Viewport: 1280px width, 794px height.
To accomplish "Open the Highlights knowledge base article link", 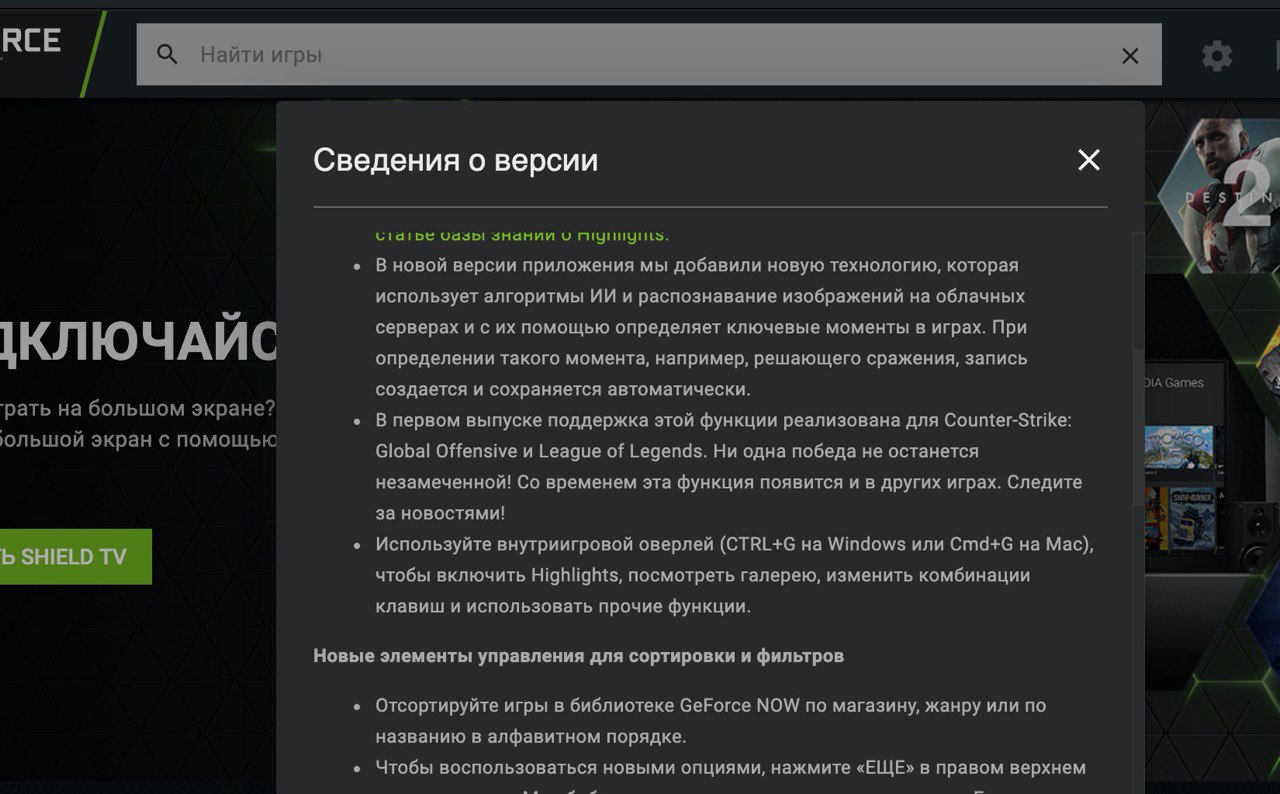I will click(x=522, y=235).
